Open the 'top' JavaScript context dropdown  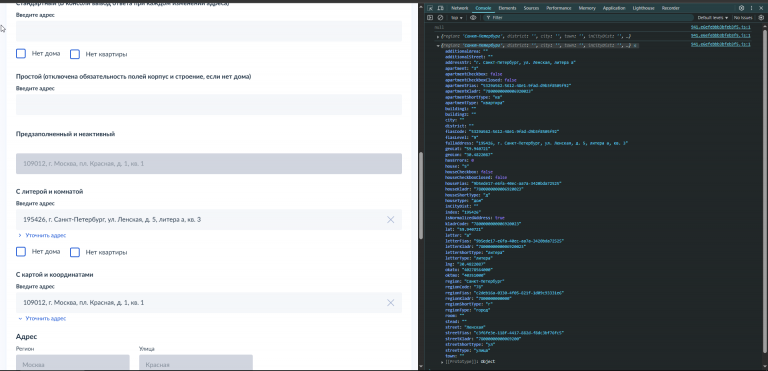coord(456,18)
